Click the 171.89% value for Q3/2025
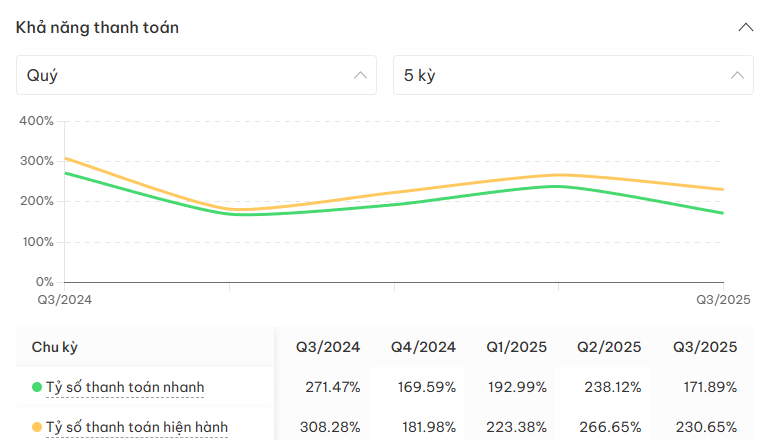The image size is (768, 440). tap(708, 387)
